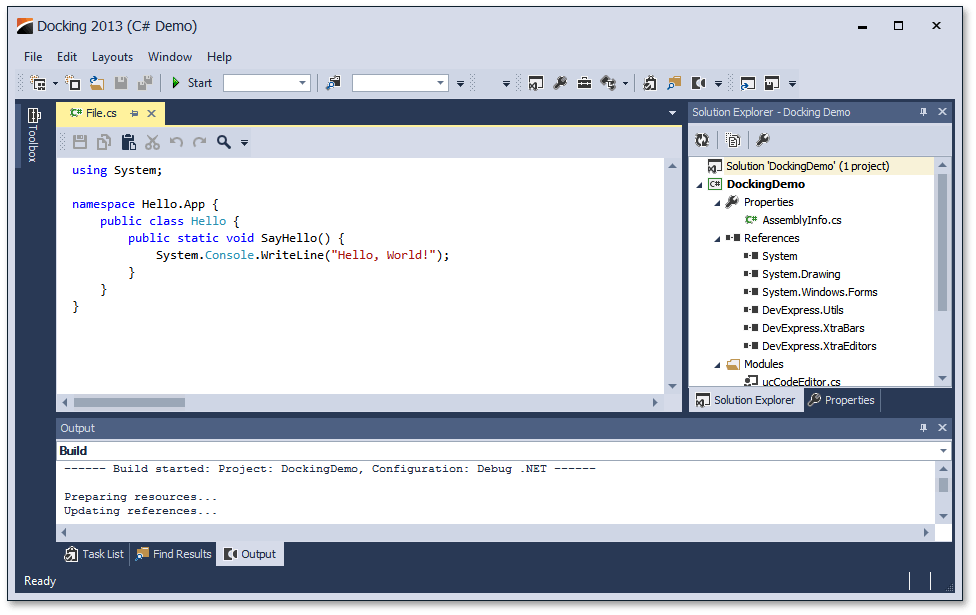The width and height of the screenshot is (976, 615).
Task: Click the Paste icon in the editor toolbar
Action: click(129, 142)
